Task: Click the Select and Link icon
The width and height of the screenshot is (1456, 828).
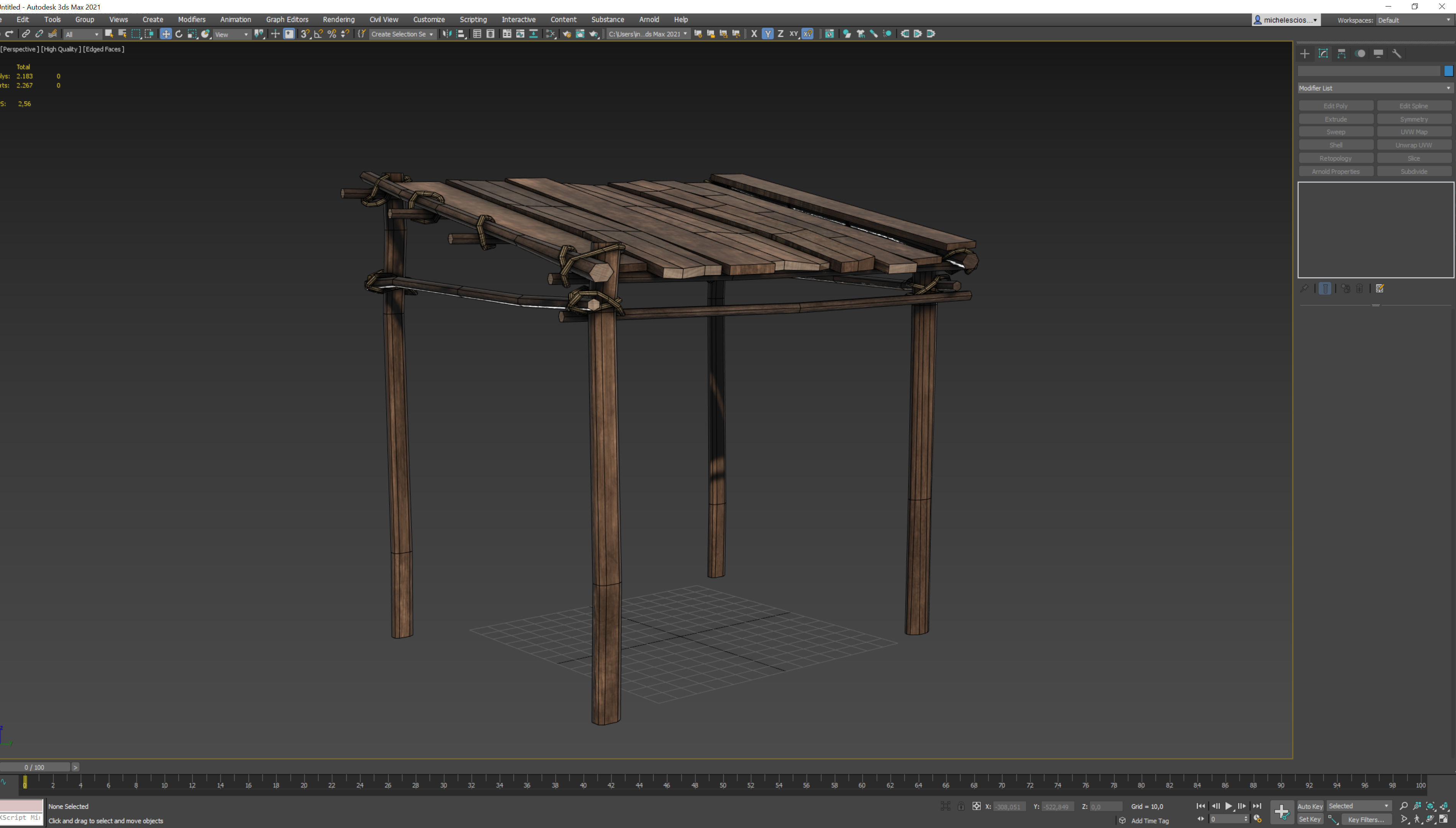Action: point(26,34)
